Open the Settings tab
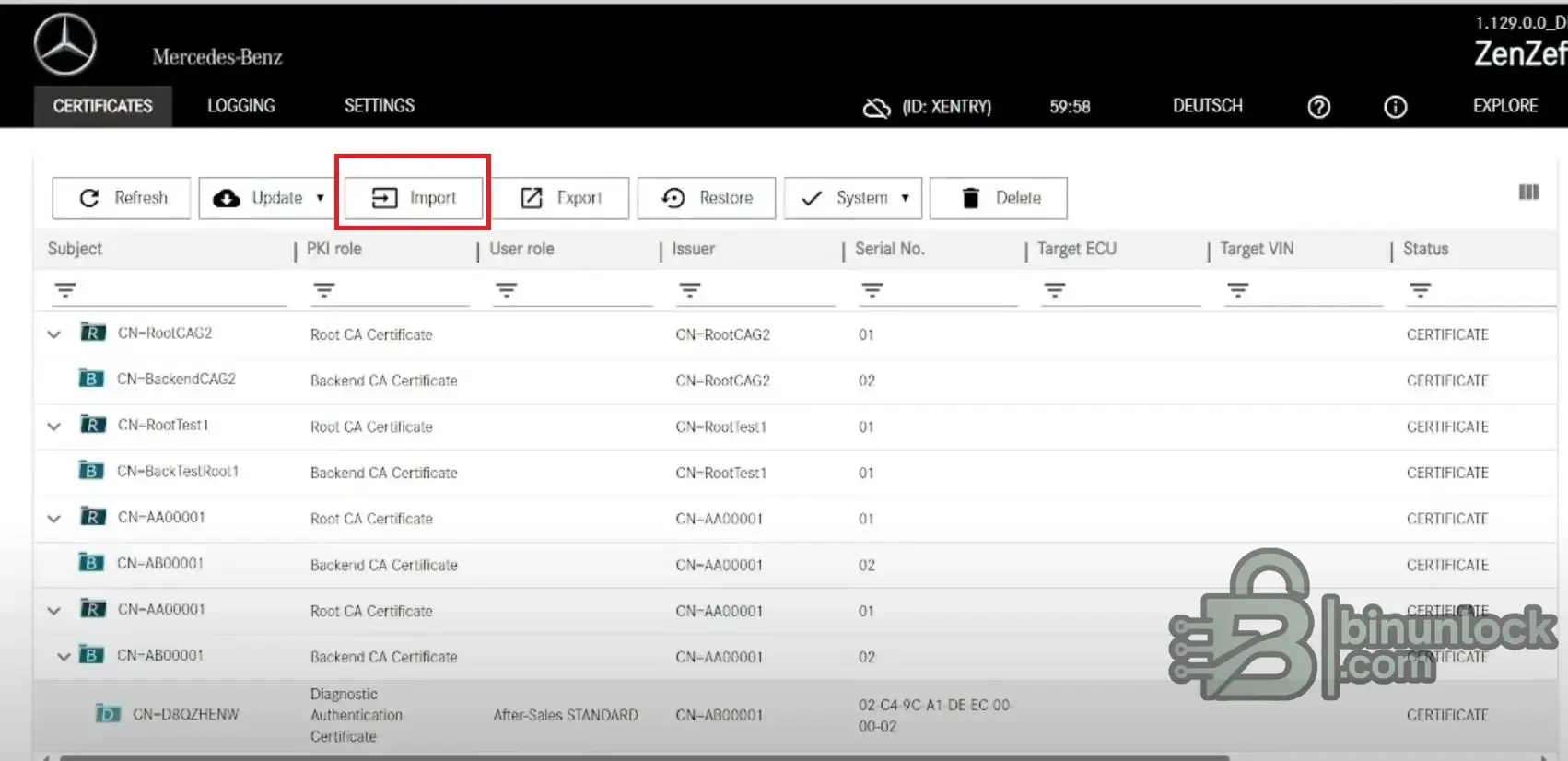 click(x=379, y=106)
